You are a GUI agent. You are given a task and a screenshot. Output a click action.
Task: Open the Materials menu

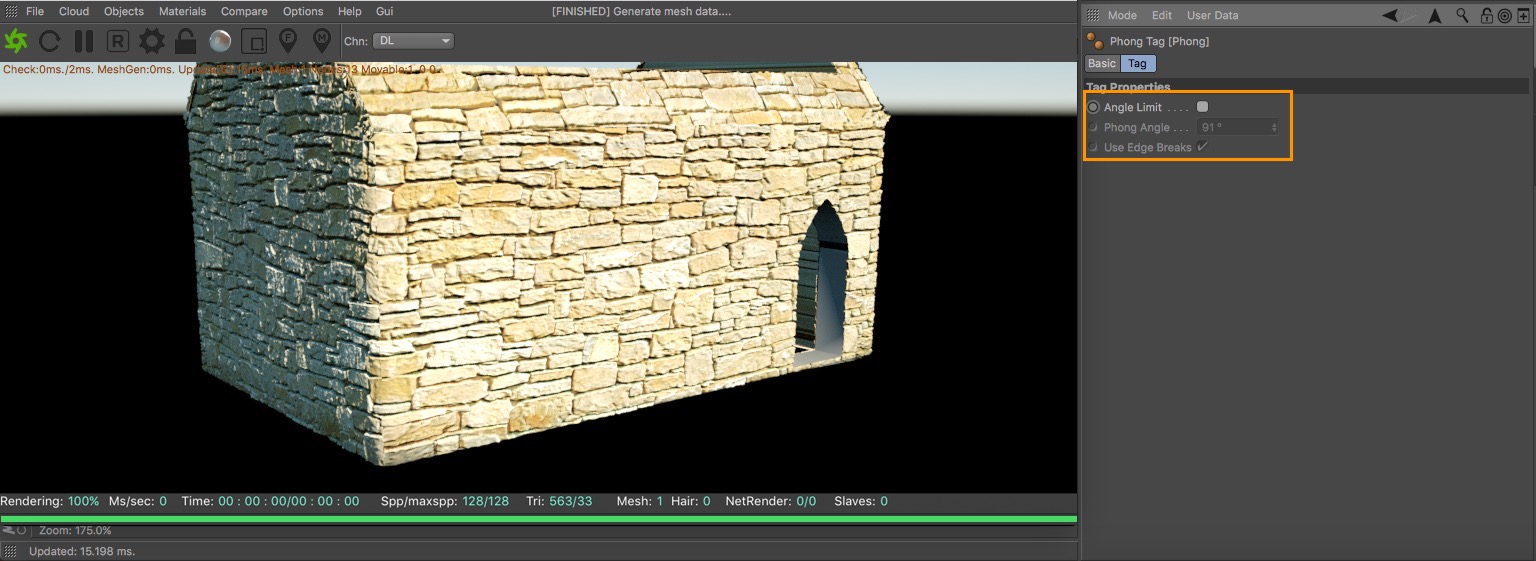(x=182, y=11)
